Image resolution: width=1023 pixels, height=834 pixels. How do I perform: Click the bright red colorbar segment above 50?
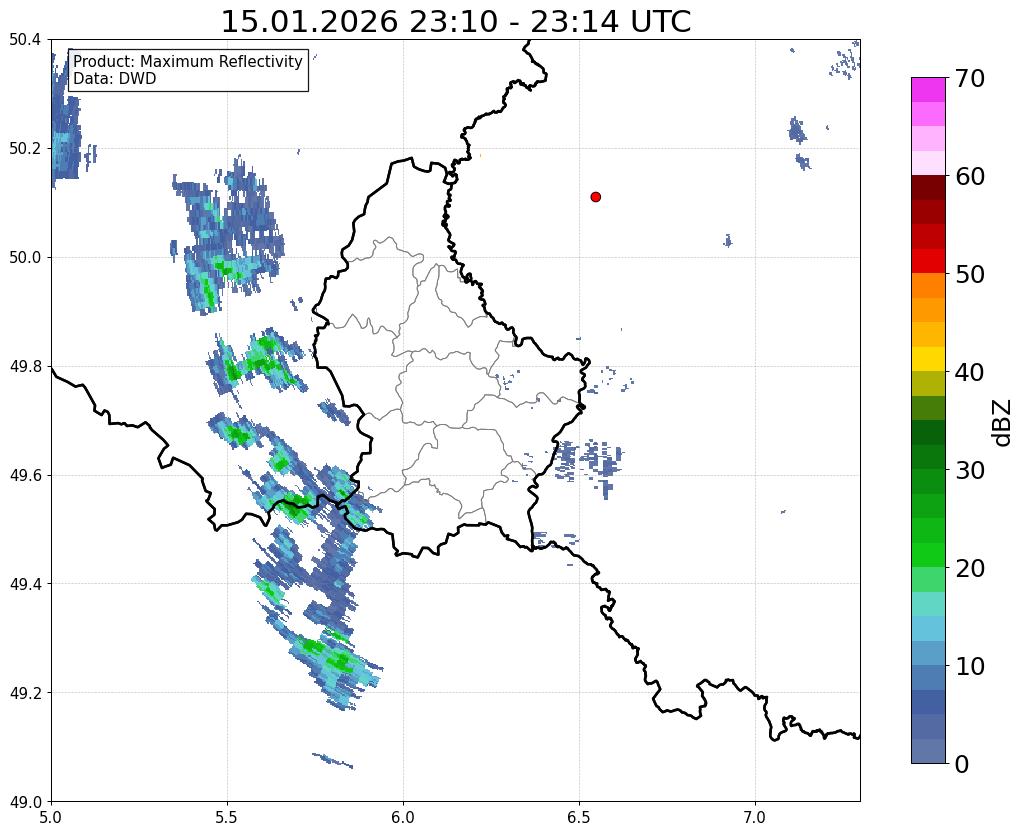point(928,261)
